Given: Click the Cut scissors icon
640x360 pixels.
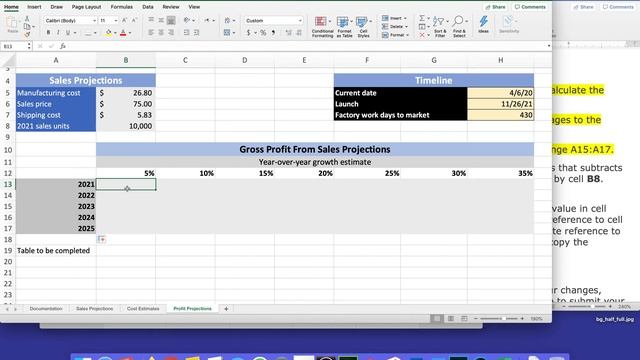Looking at the screenshot, I should 27,19.
